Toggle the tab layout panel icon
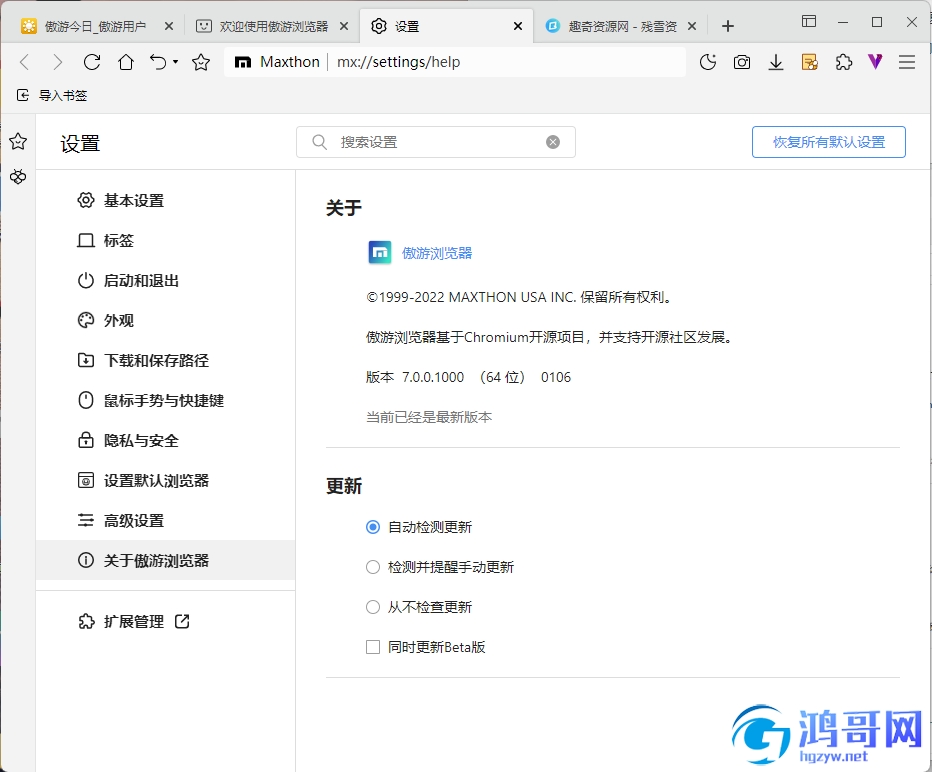932x772 pixels. (x=809, y=21)
